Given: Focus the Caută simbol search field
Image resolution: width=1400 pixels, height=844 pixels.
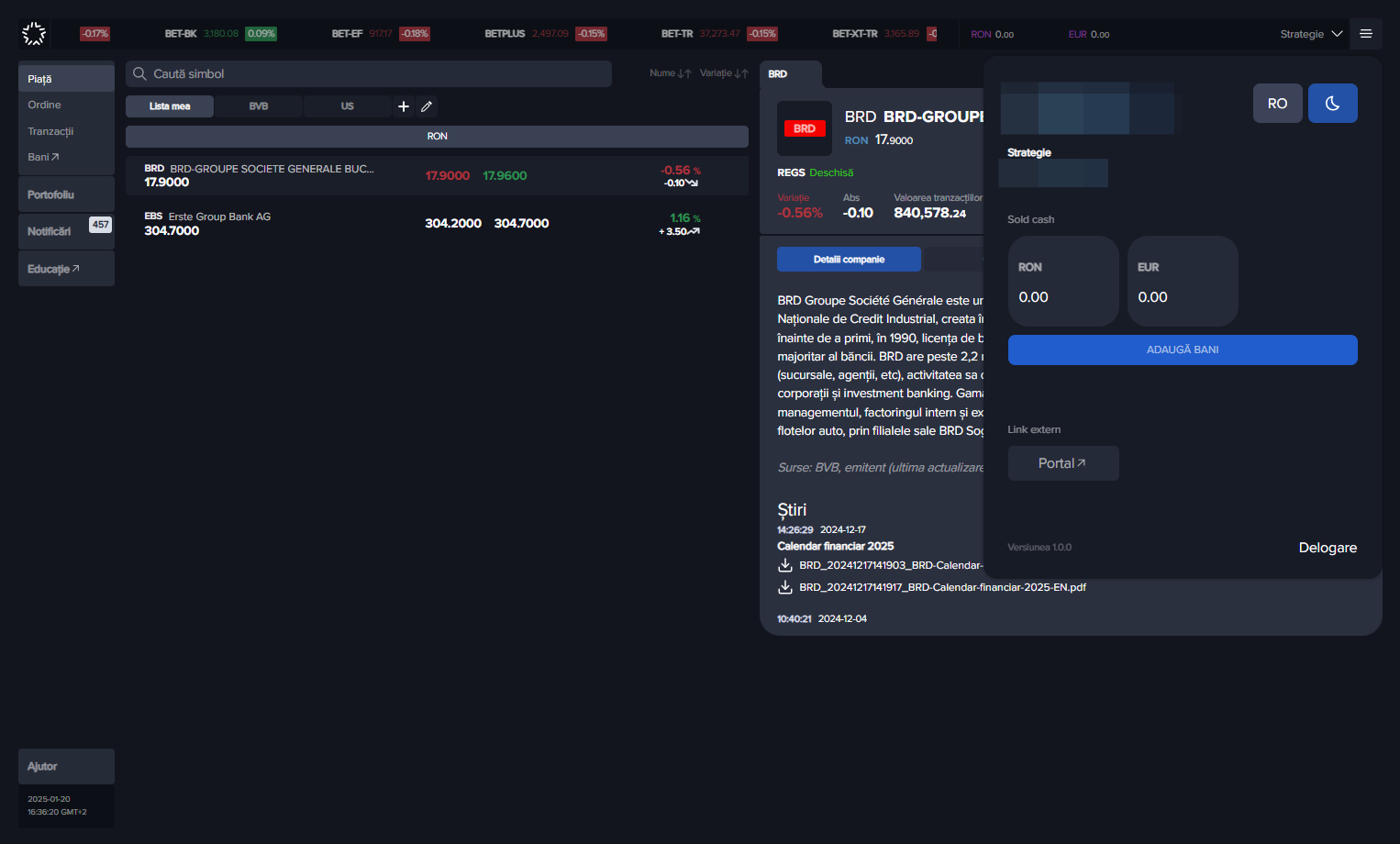Looking at the screenshot, I should coord(369,73).
